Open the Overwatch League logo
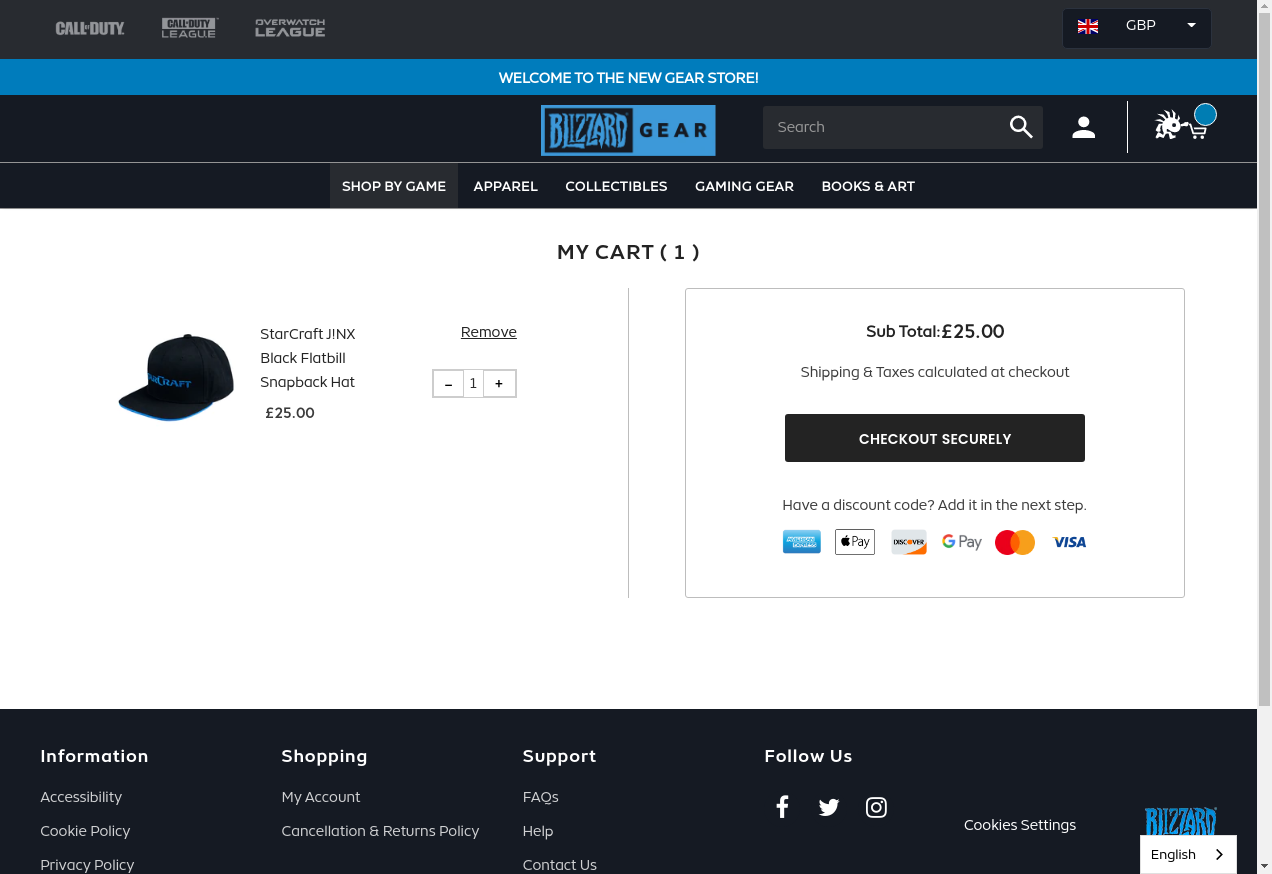Viewport: 1272px width, 874px height. 290,28
